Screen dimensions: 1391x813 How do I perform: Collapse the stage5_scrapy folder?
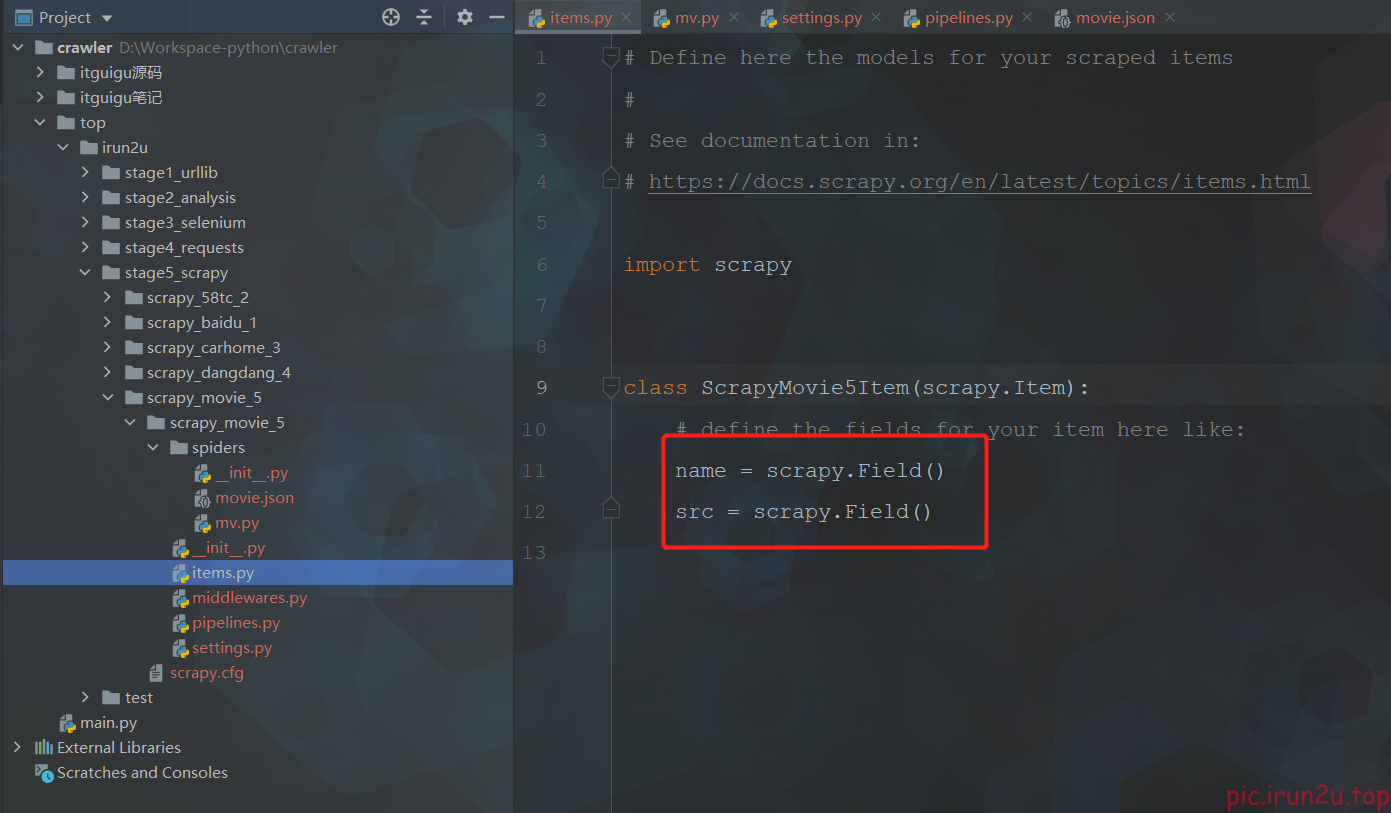click(x=86, y=272)
